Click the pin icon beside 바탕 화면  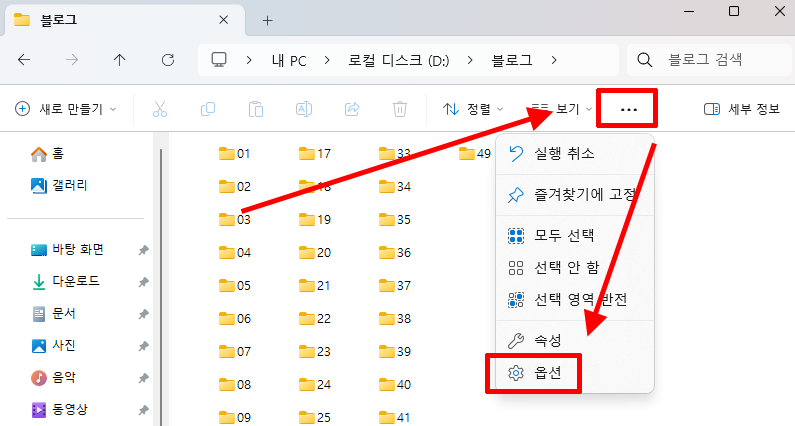[143, 250]
